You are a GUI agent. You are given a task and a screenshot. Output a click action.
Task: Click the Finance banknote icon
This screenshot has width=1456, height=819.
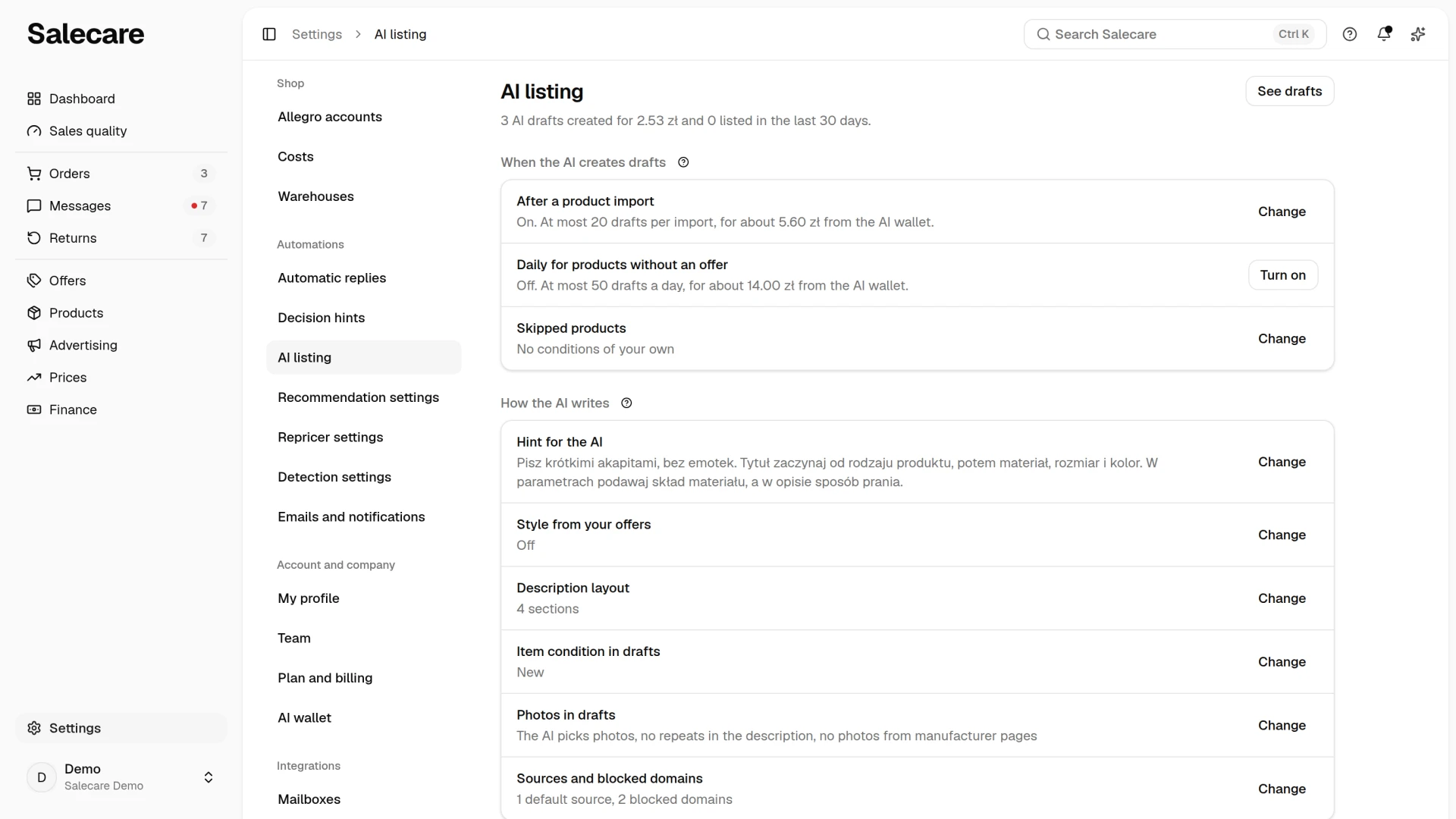click(x=34, y=409)
